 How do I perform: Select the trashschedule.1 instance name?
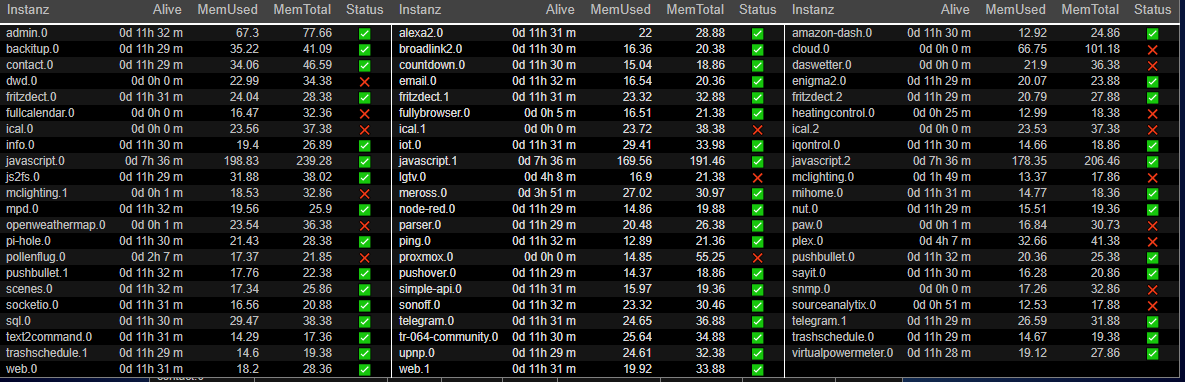click(47, 353)
